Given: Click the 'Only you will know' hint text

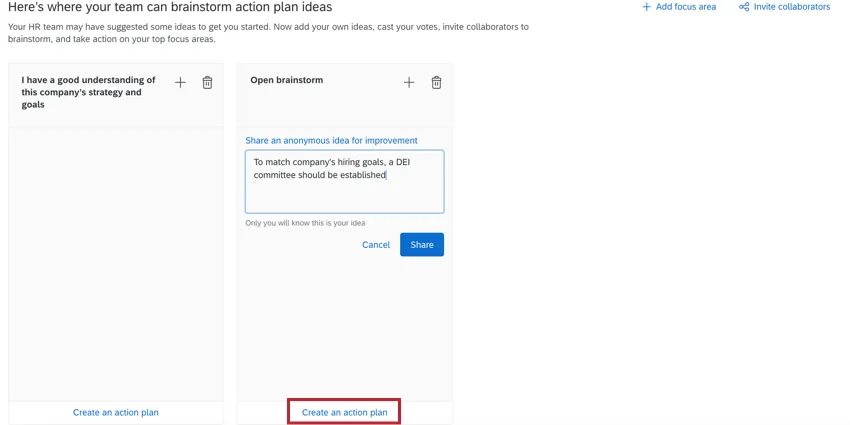Looking at the screenshot, I should click(305, 223).
